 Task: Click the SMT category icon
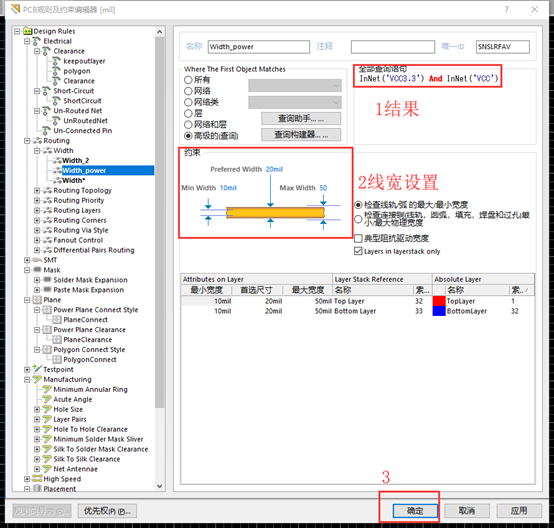click(37, 260)
